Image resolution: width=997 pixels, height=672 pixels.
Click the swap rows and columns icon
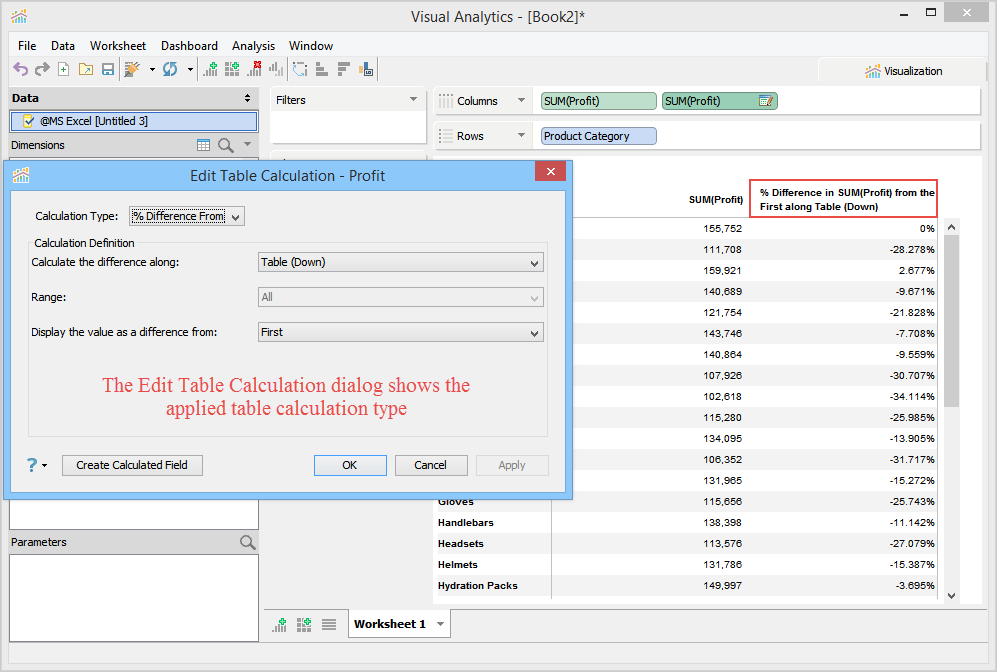(300, 69)
